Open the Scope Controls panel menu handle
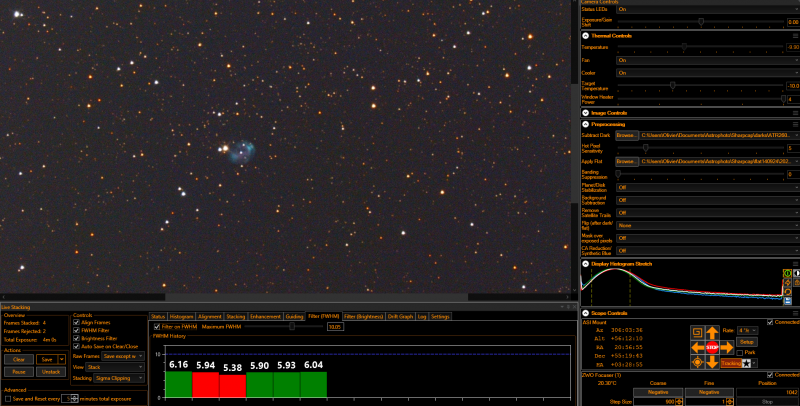 [x=795, y=313]
